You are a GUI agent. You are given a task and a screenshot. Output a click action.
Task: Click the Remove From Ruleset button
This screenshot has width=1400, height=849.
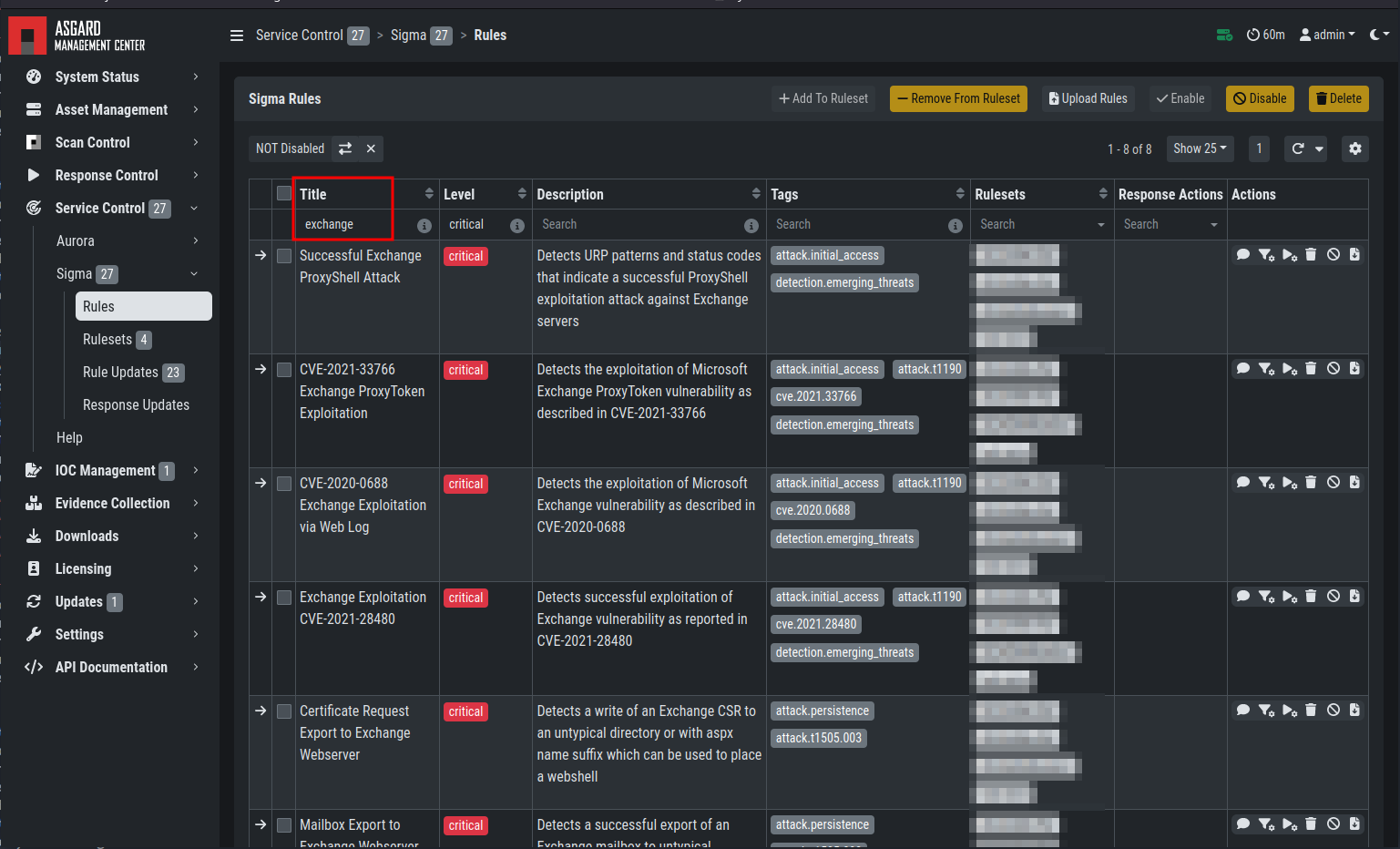(959, 98)
